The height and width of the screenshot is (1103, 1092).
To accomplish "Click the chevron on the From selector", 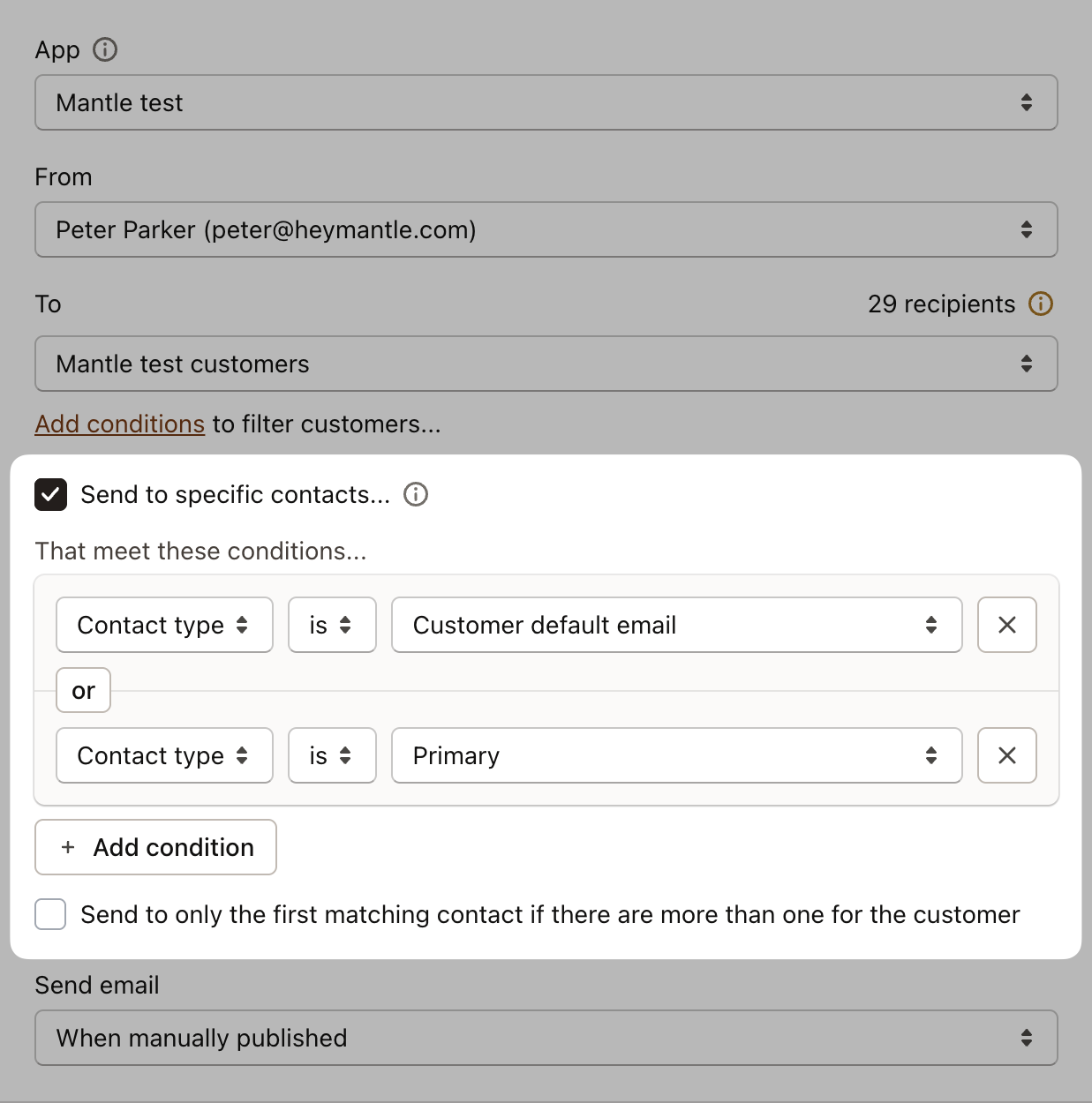I will coord(1027,229).
